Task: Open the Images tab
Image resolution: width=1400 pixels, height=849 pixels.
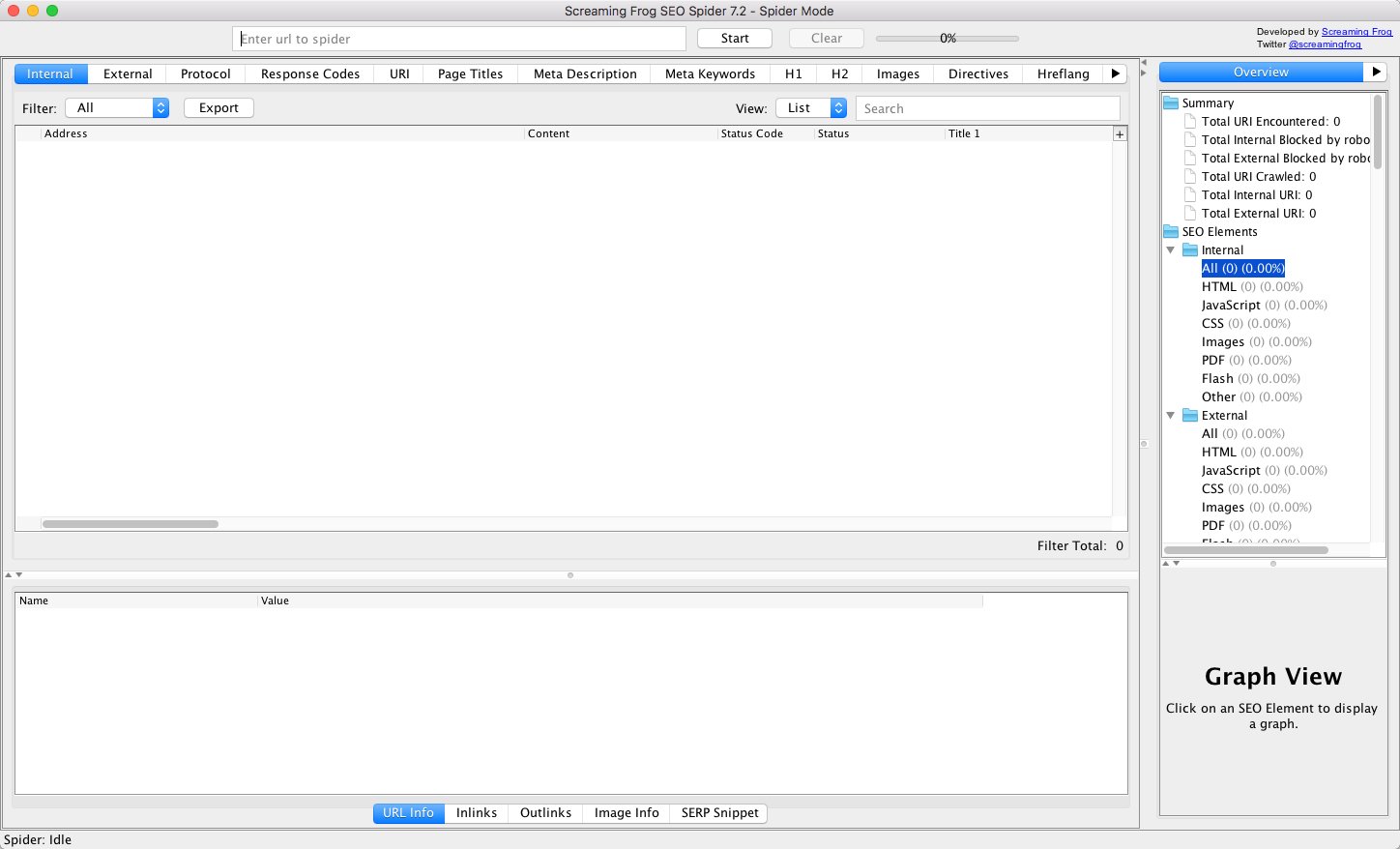Action: pos(898,73)
